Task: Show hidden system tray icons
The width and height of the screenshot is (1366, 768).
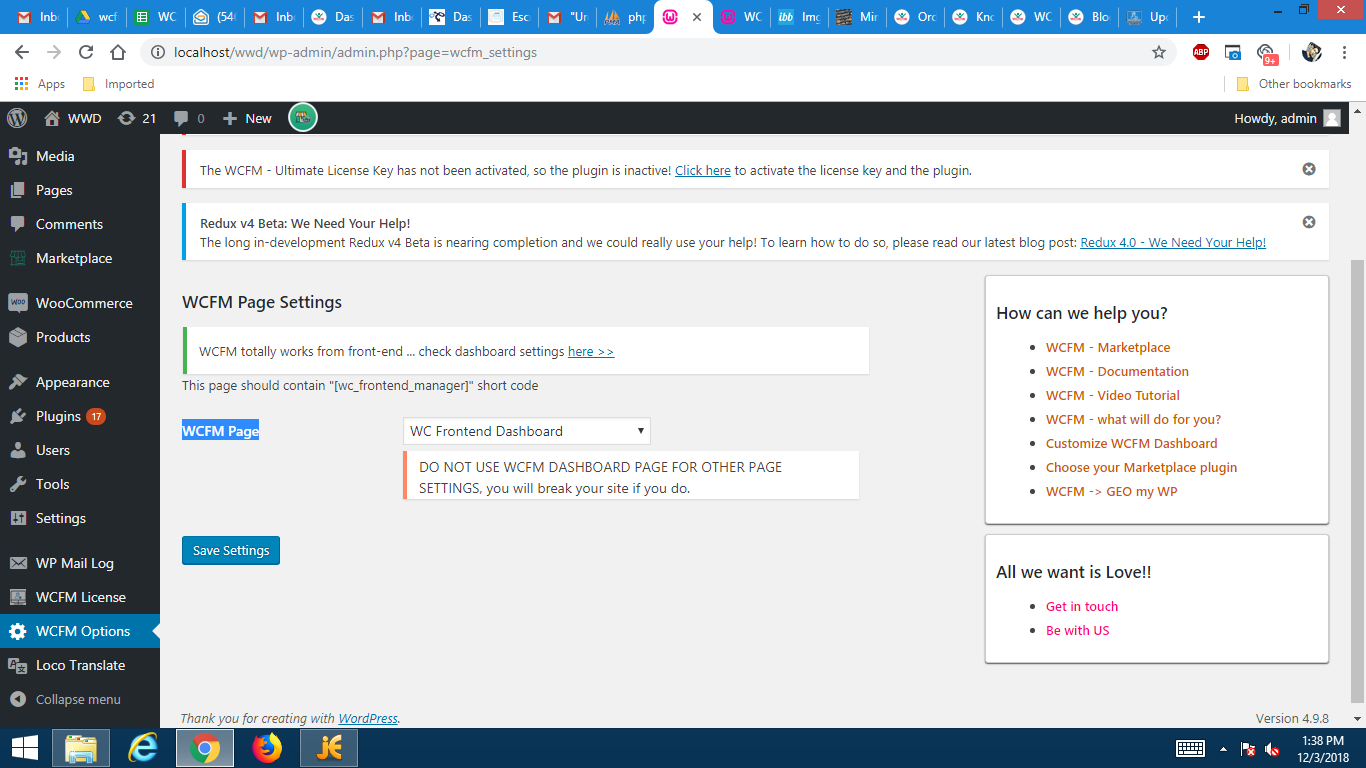Action: click(1222, 748)
